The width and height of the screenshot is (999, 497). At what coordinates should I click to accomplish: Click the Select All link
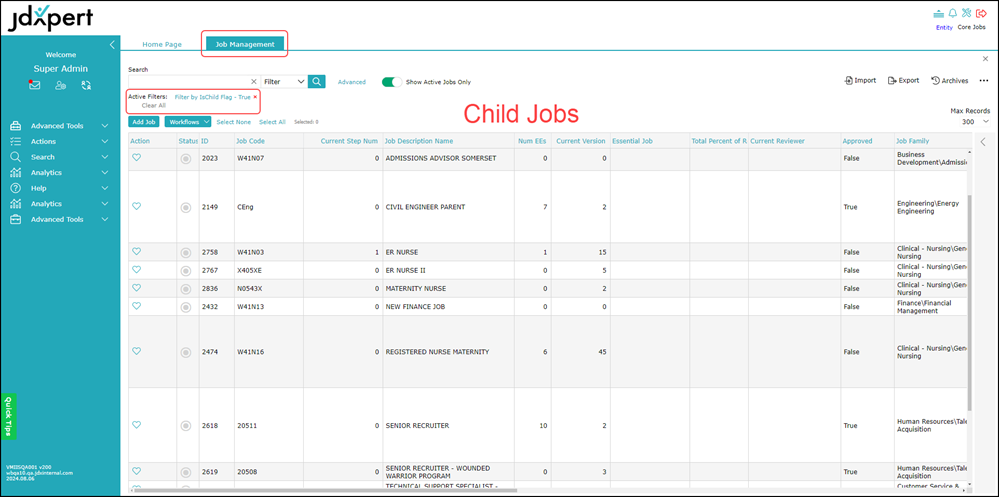point(272,122)
